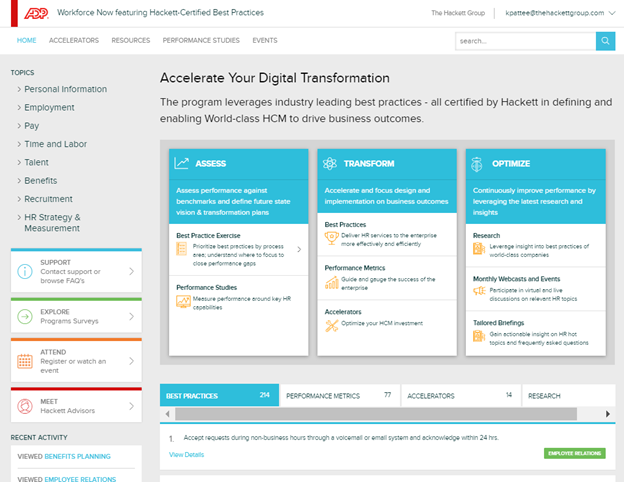Open the Best Practice Exercise chevron
The width and height of the screenshot is (624, 482).
point(299,250)
